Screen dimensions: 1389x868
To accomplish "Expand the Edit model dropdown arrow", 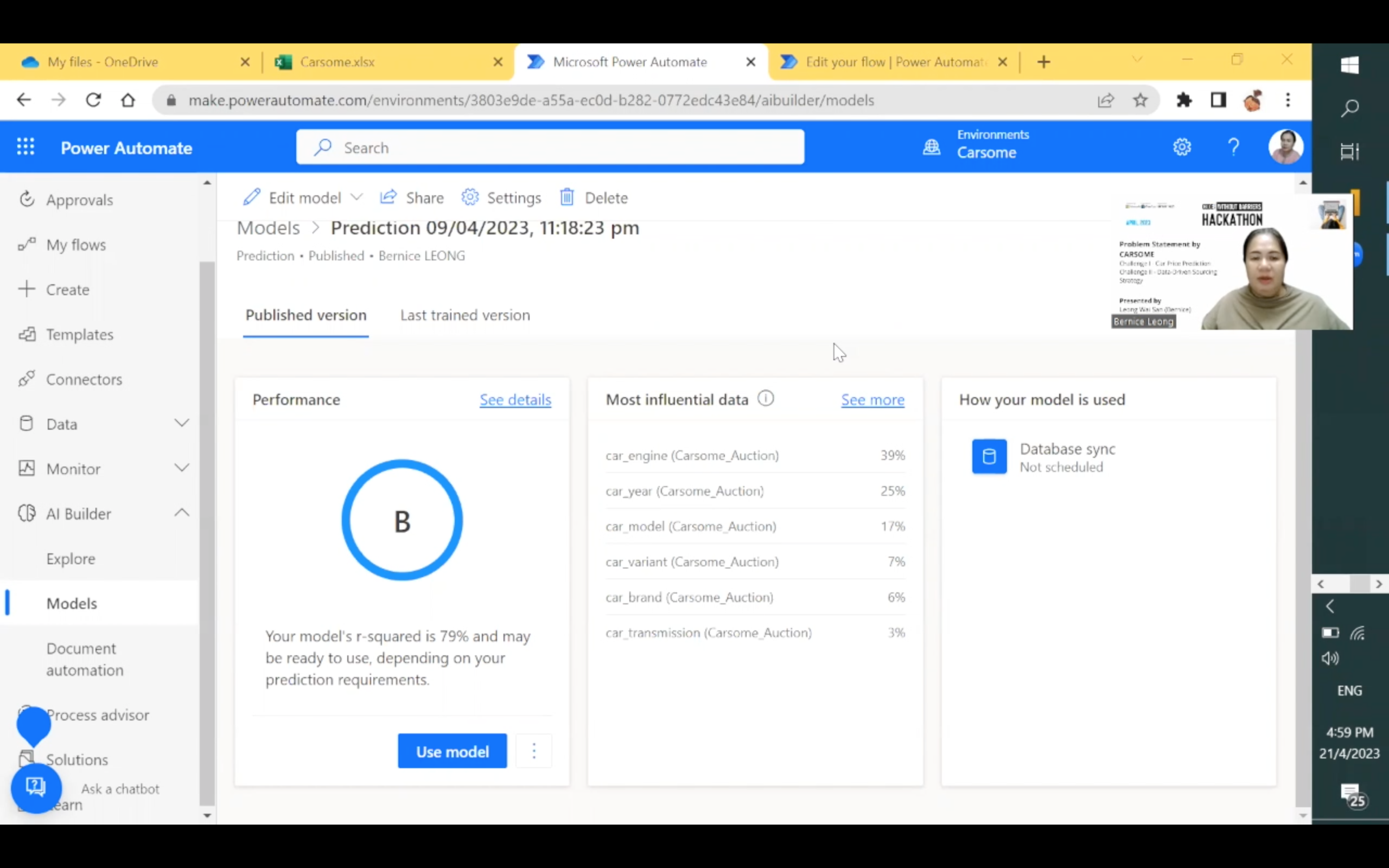I will [x=356, y=197].
